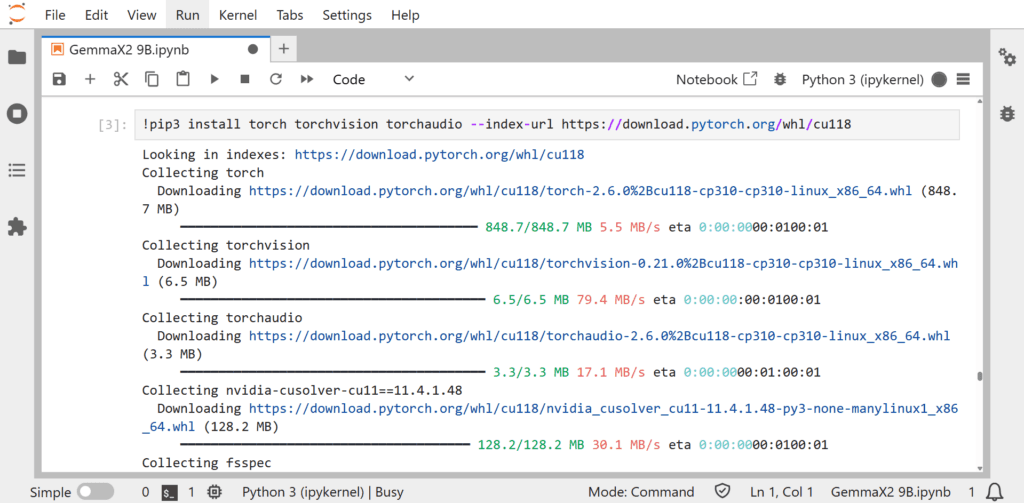Save the notebook with the disk icon

59,79
